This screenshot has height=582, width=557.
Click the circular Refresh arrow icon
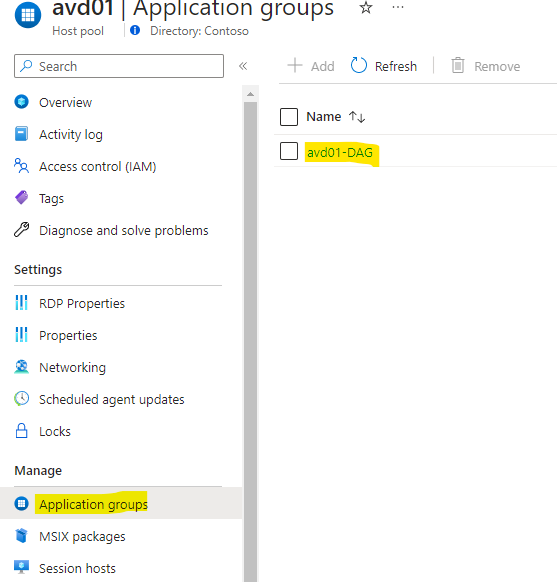(x=359, y=65)
